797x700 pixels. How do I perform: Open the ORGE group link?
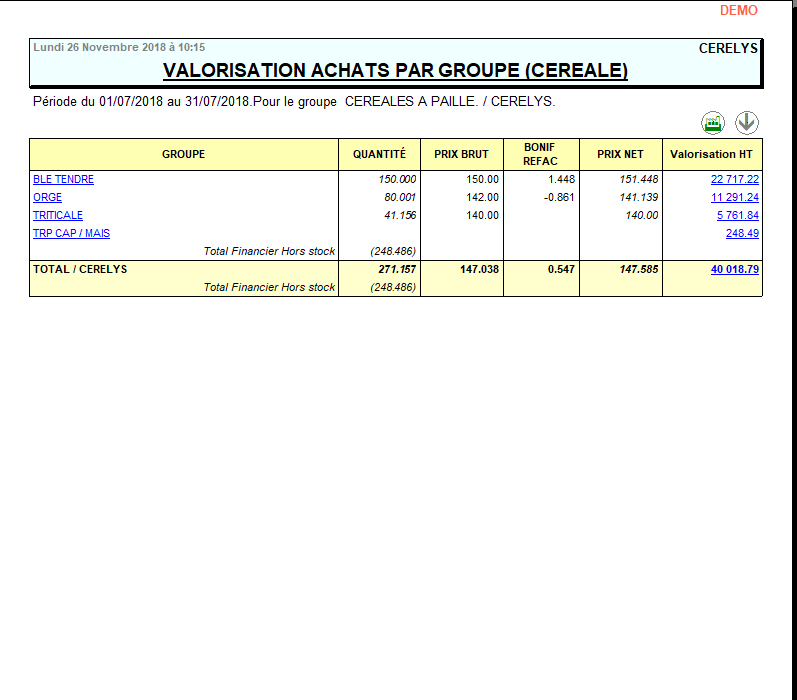(x=47, y=198)
